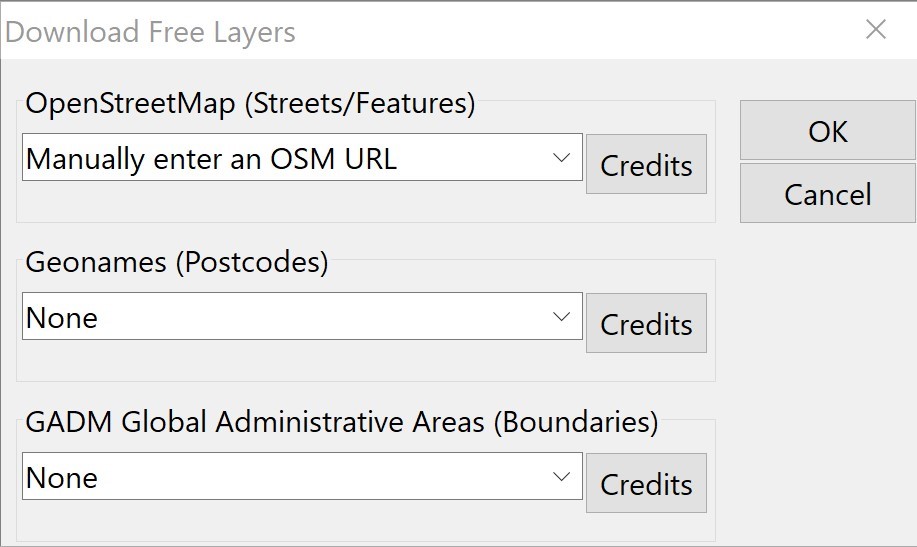The image size is (917, 547).
Task: Click blank space below the Geonames combo box
Action: [x=300, y=362]
